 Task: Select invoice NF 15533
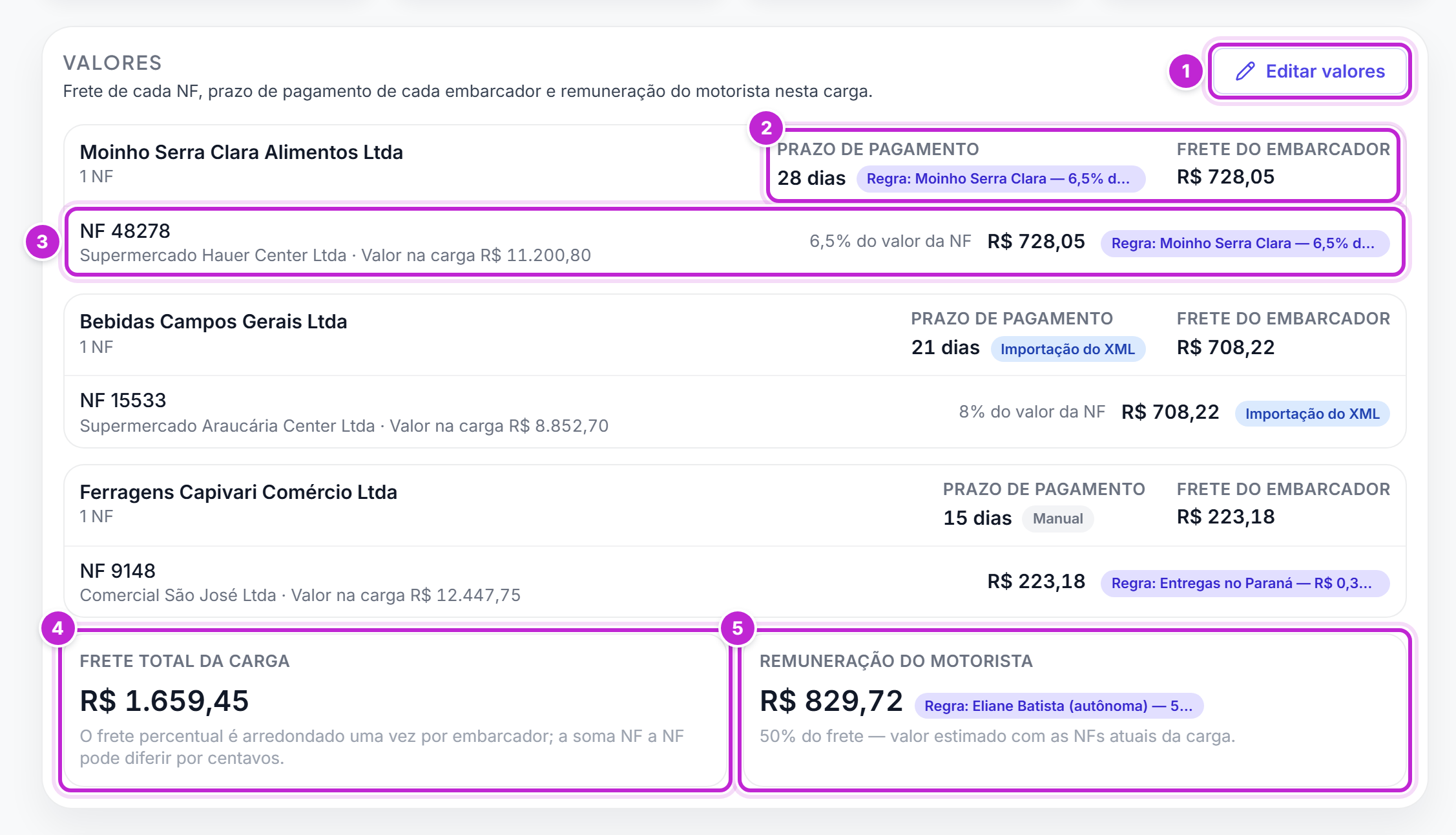[x=123, y=400]
